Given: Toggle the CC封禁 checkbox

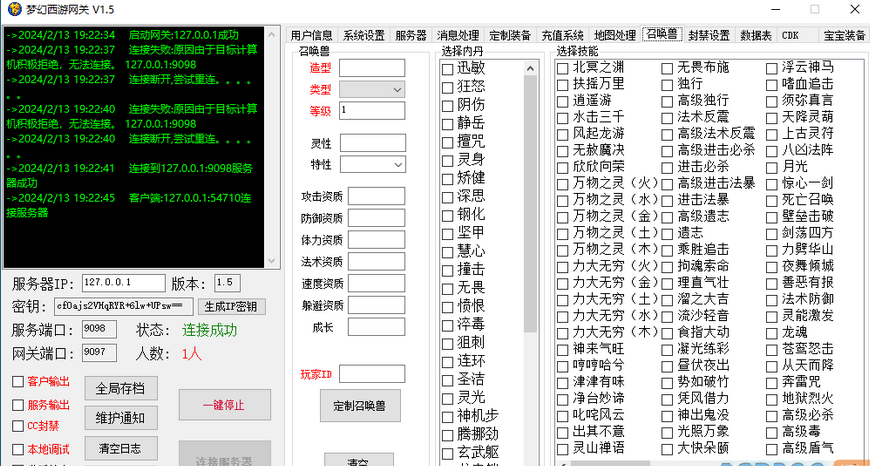Looking at the screenshot, I should pos(18,426).
